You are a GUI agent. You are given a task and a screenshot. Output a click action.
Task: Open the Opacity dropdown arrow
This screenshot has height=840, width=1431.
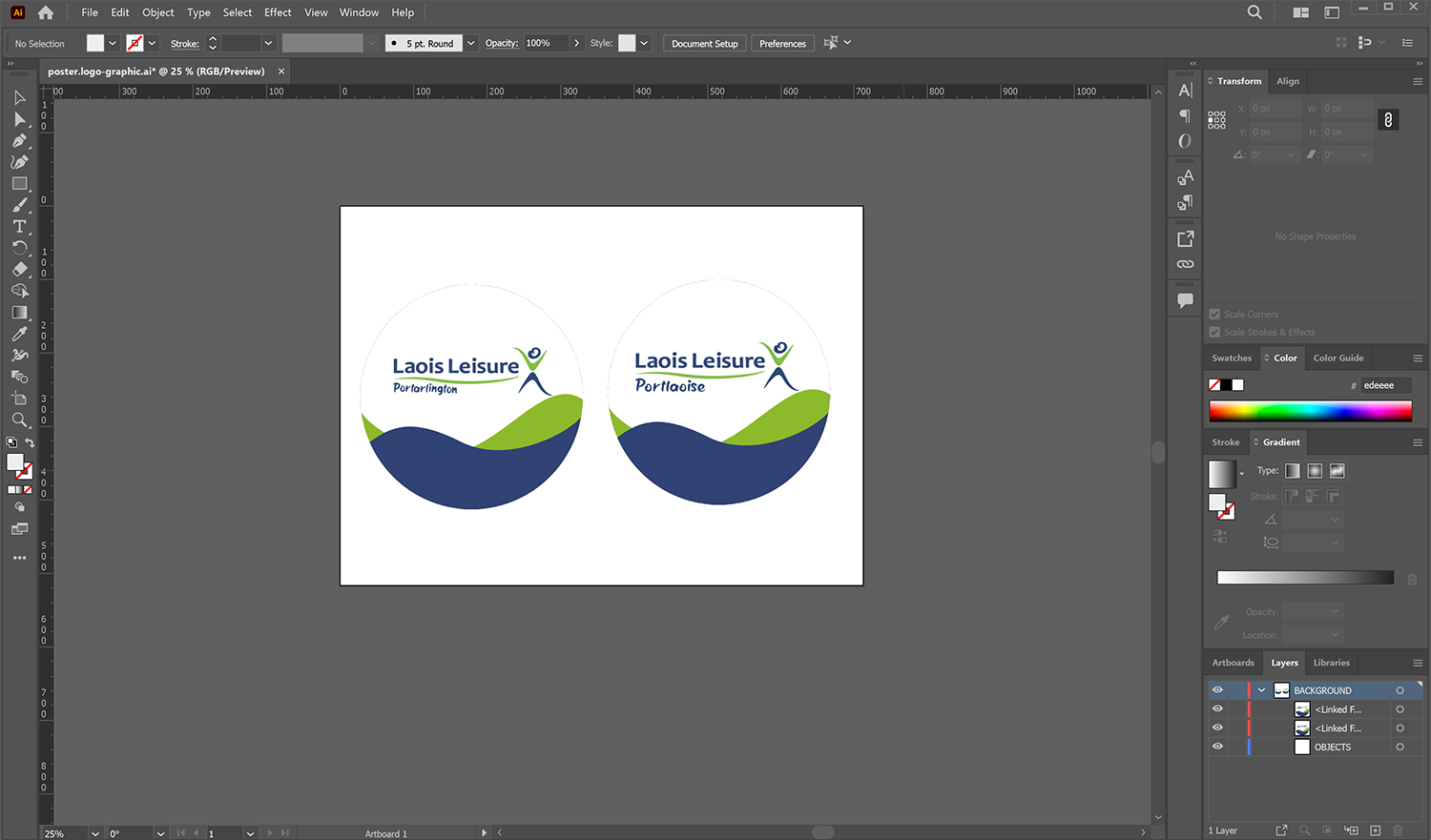click(576, 44)
